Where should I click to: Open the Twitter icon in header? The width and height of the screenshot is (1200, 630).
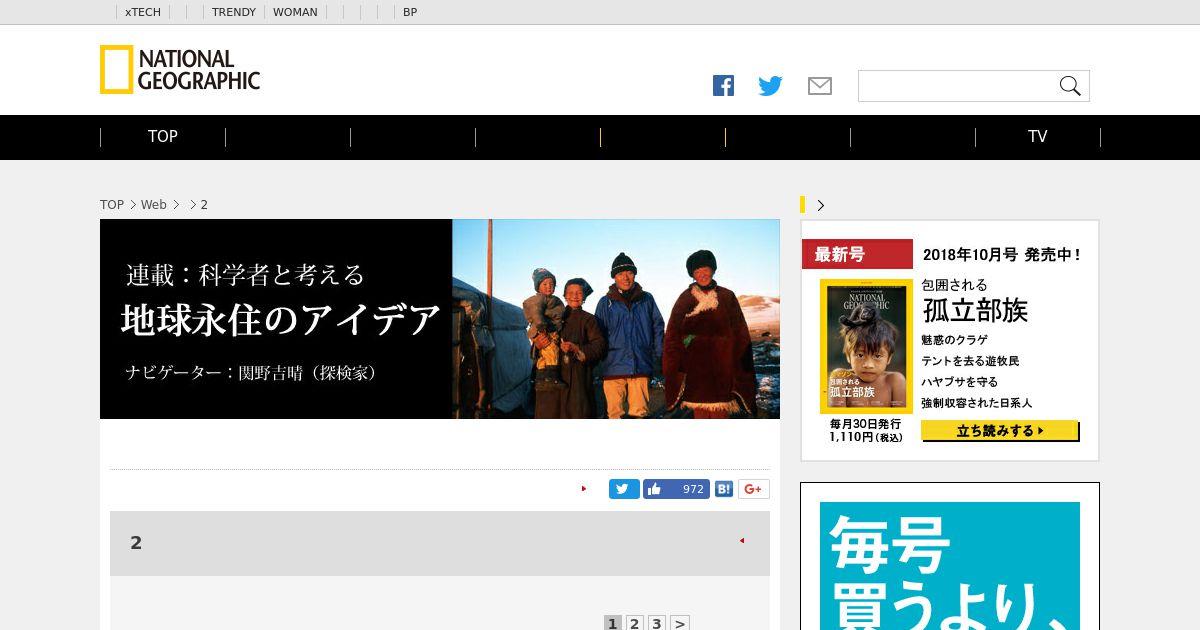(770, 86)
